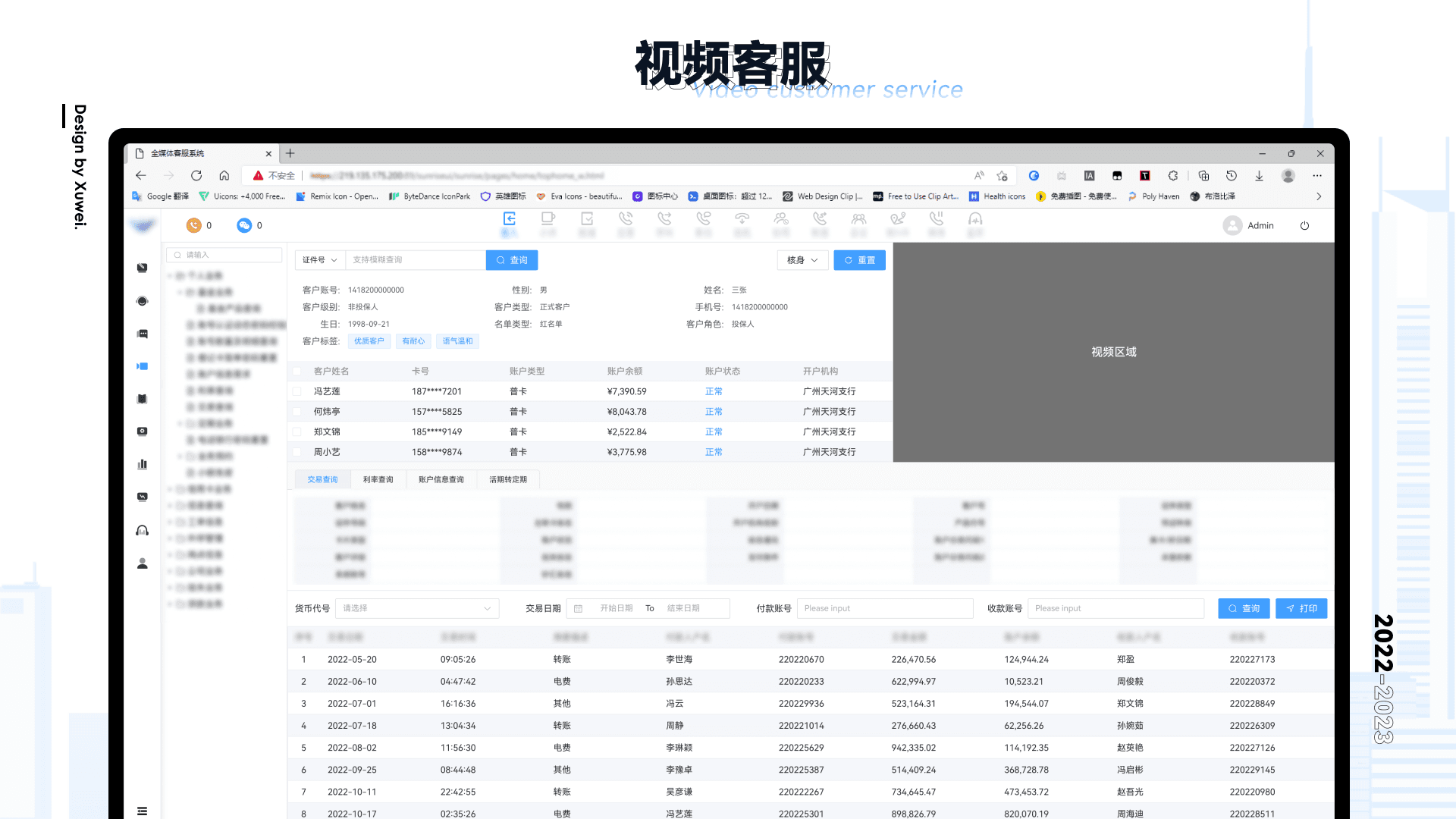The image size is (1456, 819).
Task: Tick the checkbox for 周小艺 row
Action: tap(297, 452)
